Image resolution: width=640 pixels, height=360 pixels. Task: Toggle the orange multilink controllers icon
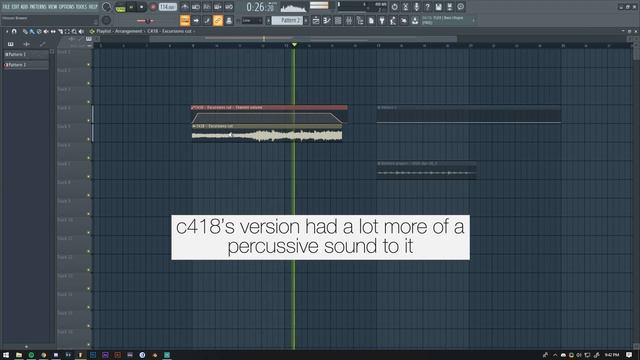tap(218, 20)
